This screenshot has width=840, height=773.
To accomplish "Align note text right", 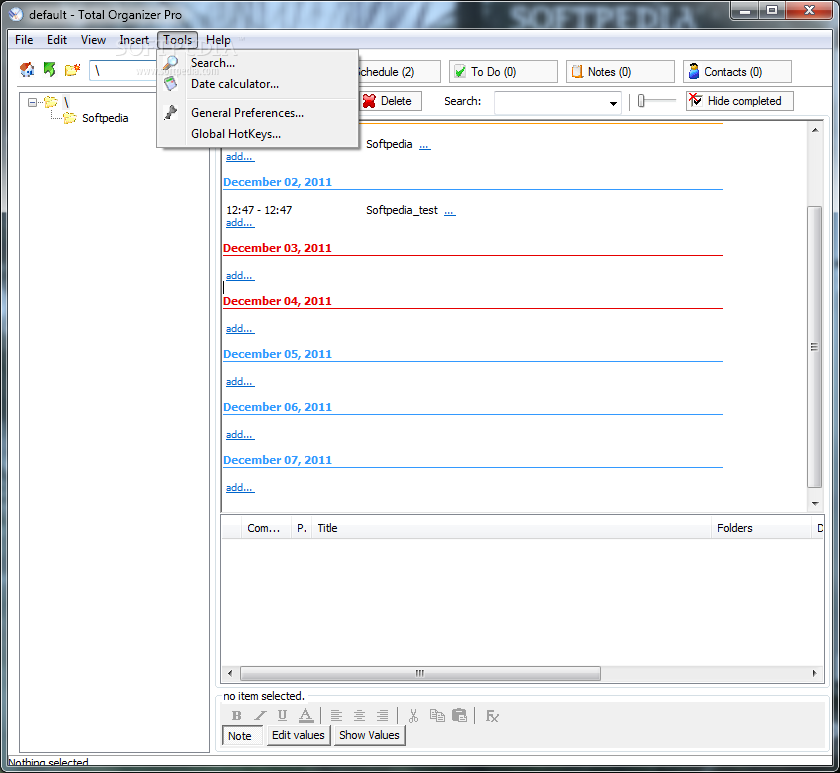I will tap(382, 716).
